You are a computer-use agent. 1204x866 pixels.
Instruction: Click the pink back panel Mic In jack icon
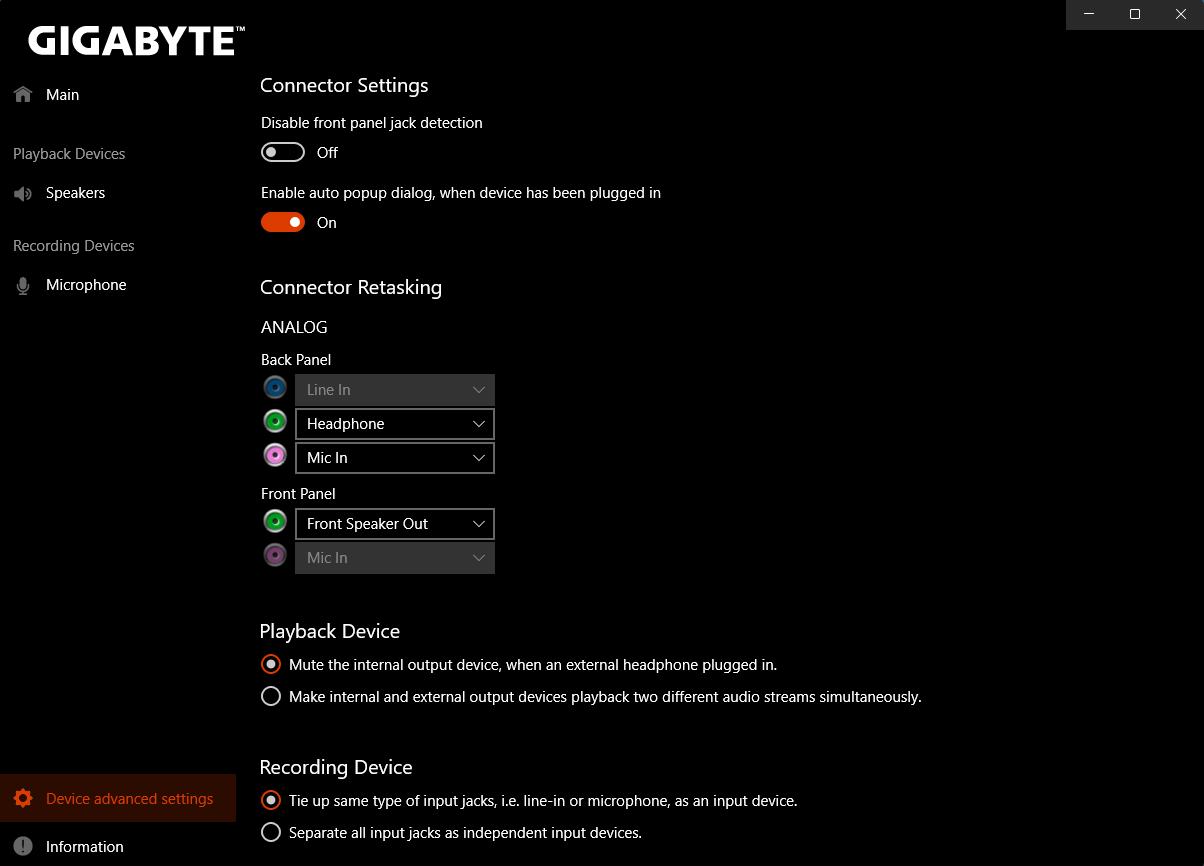tap(275, 456)
